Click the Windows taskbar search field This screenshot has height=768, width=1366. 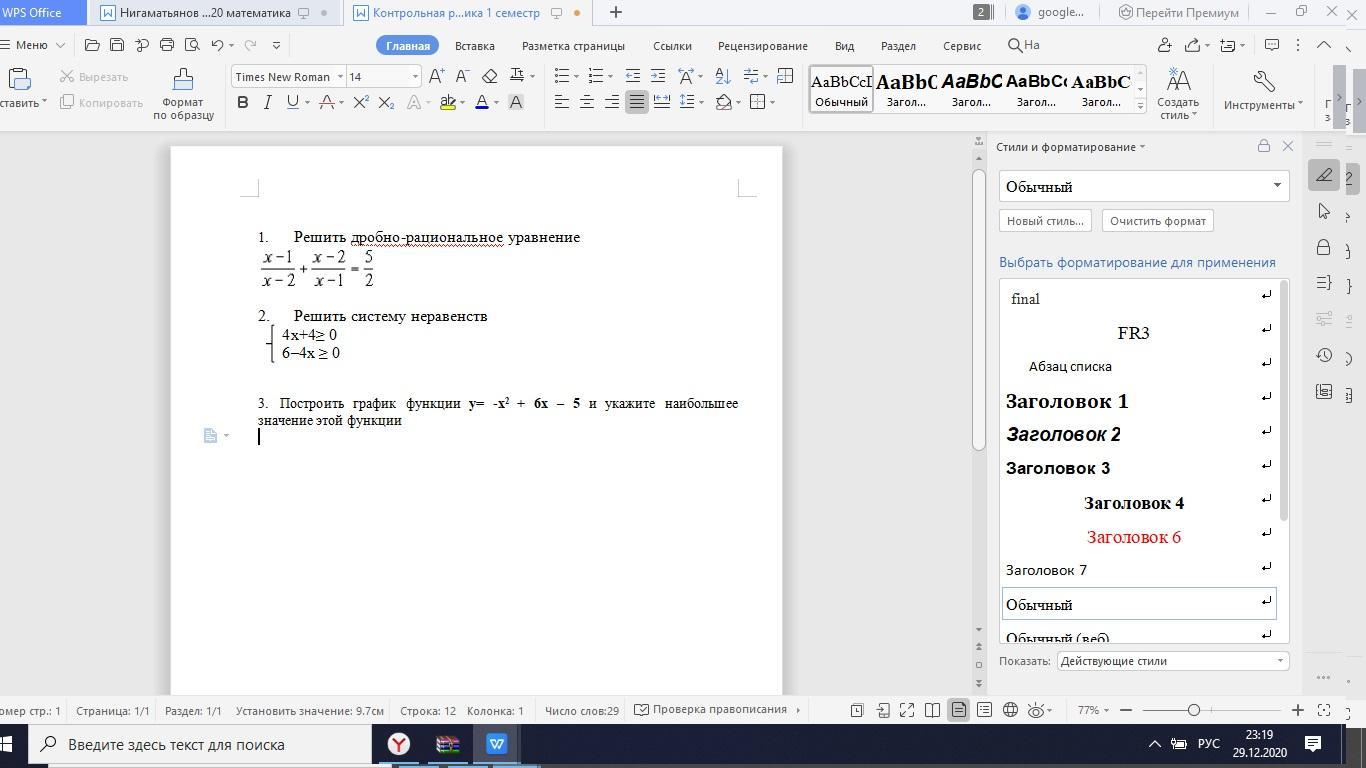200,744
